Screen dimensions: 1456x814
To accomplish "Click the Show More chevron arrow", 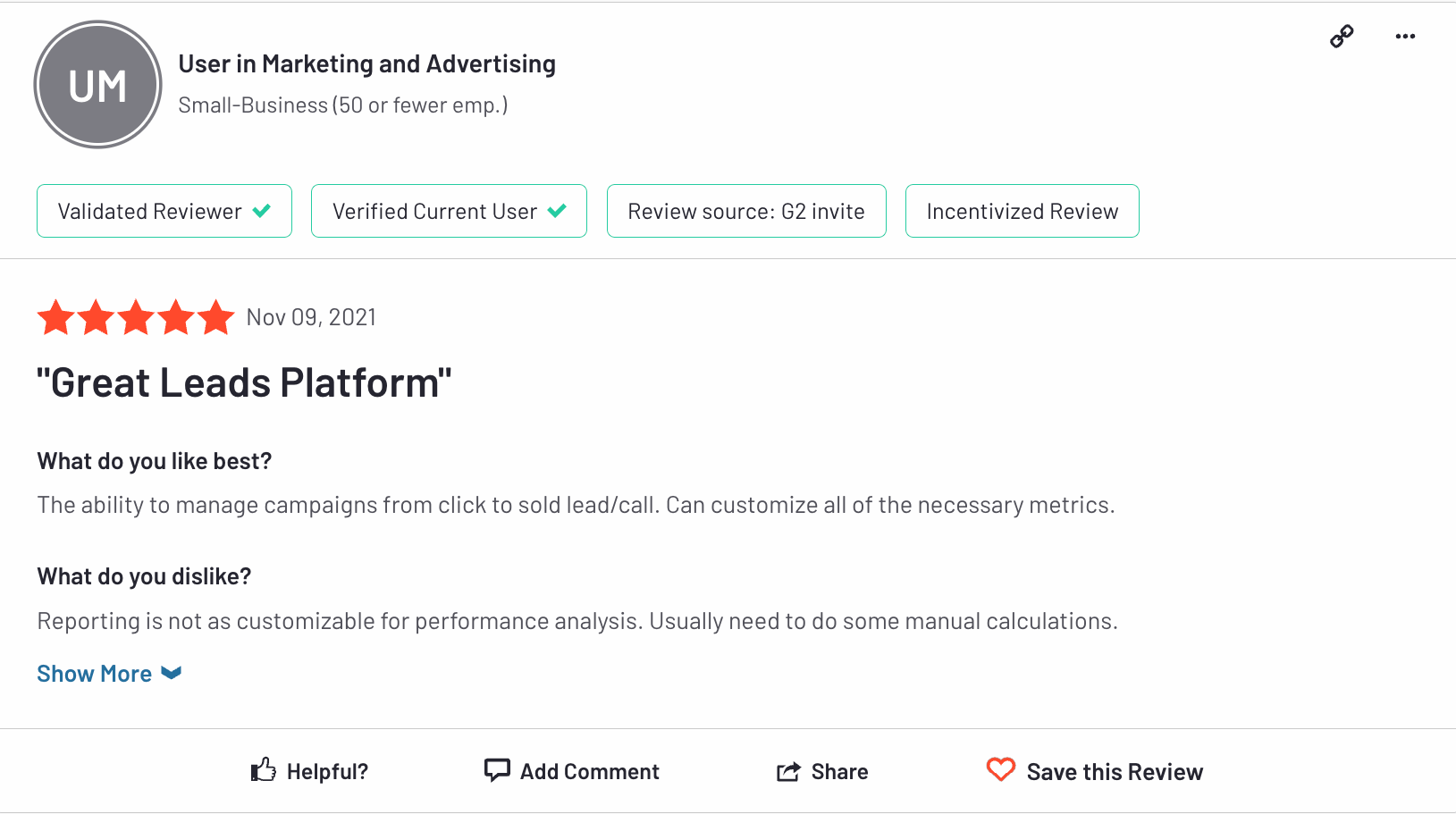I will click(x=172, y=673).
